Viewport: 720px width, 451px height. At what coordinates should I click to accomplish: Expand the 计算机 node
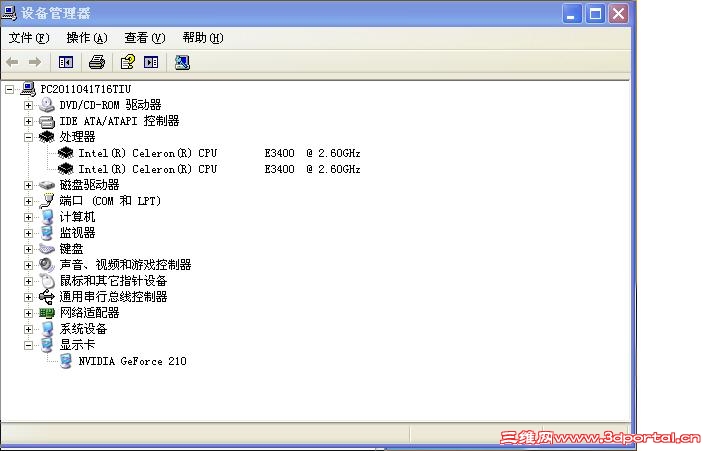pos(28,217)
